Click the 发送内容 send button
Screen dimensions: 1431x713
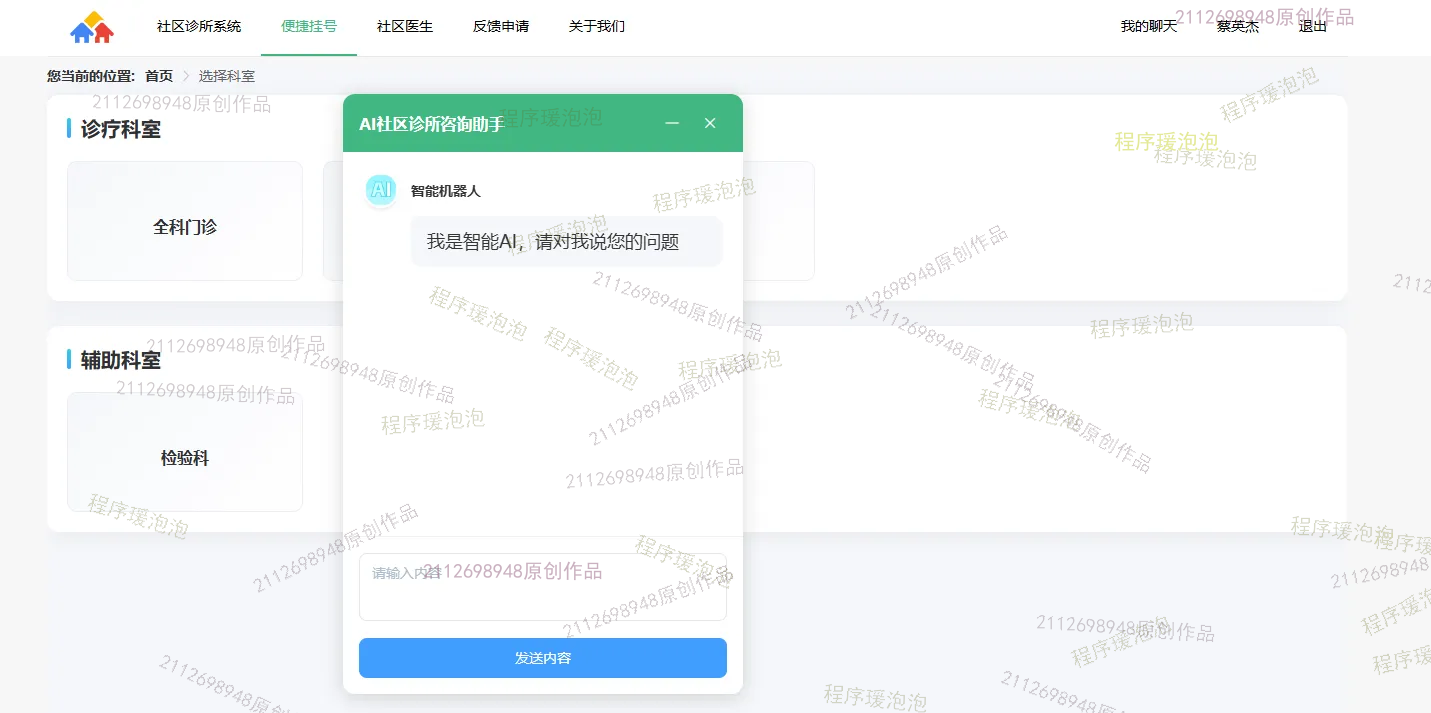tap(543, 658)
